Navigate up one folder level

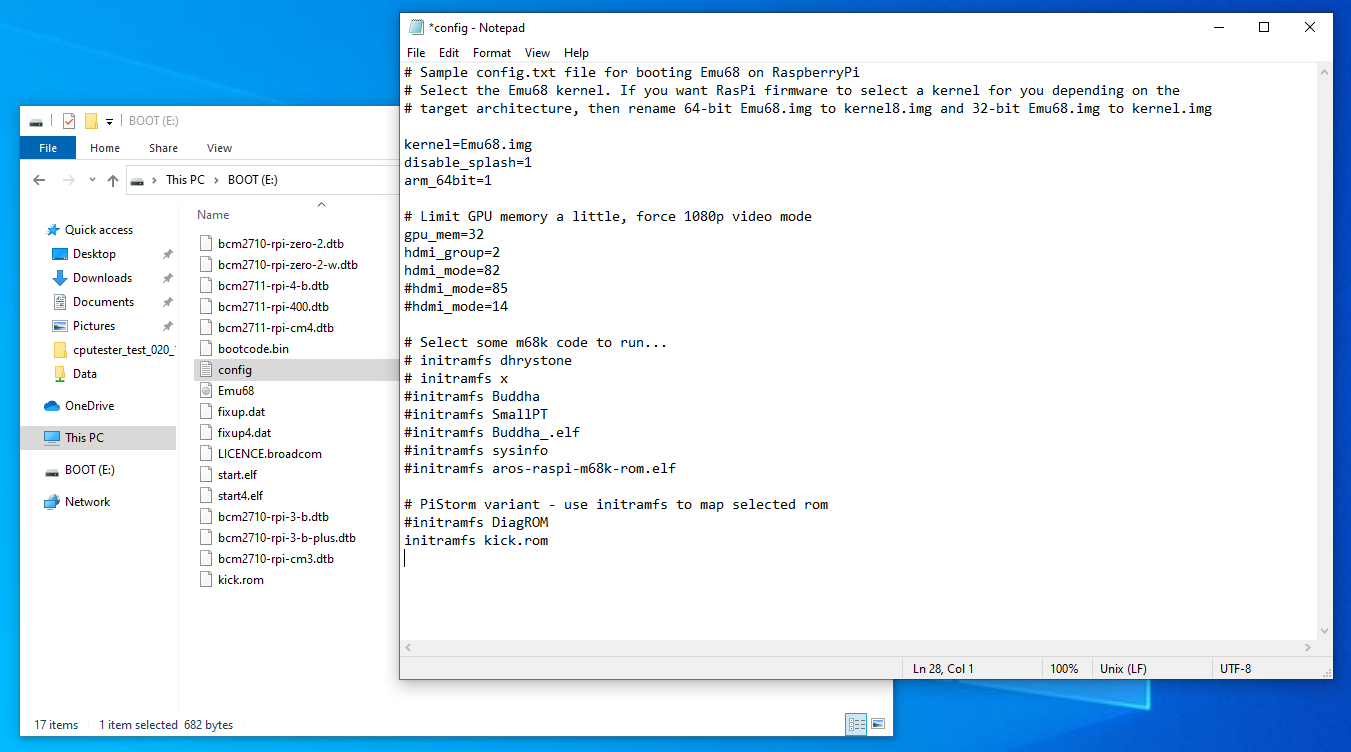point(113,180)
